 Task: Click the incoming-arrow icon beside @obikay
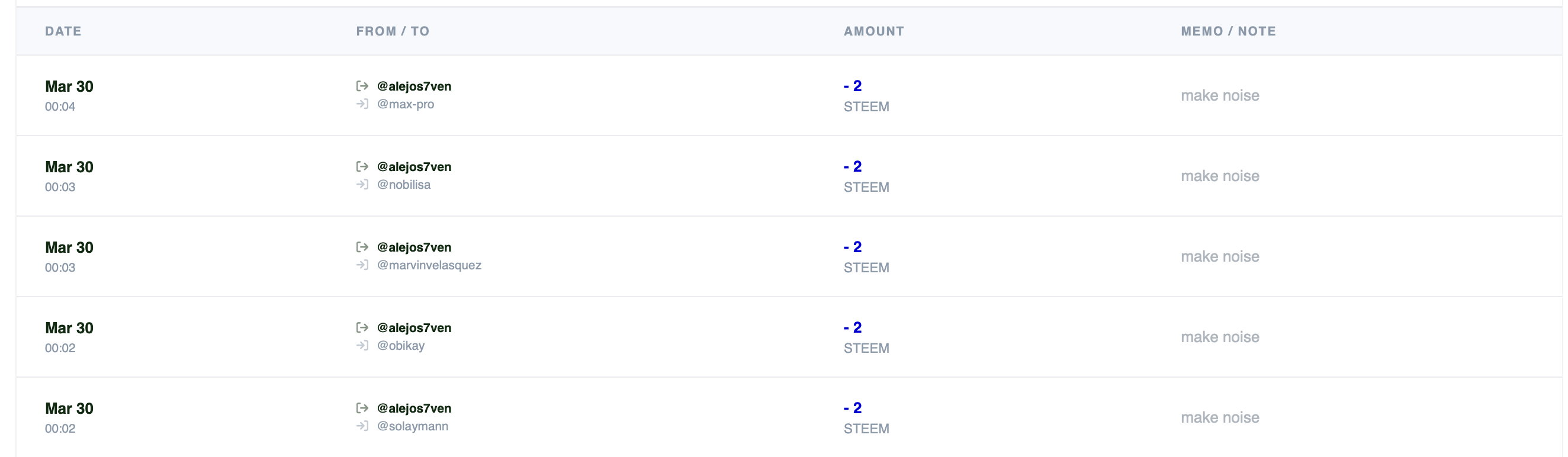(x=362, y=345)
